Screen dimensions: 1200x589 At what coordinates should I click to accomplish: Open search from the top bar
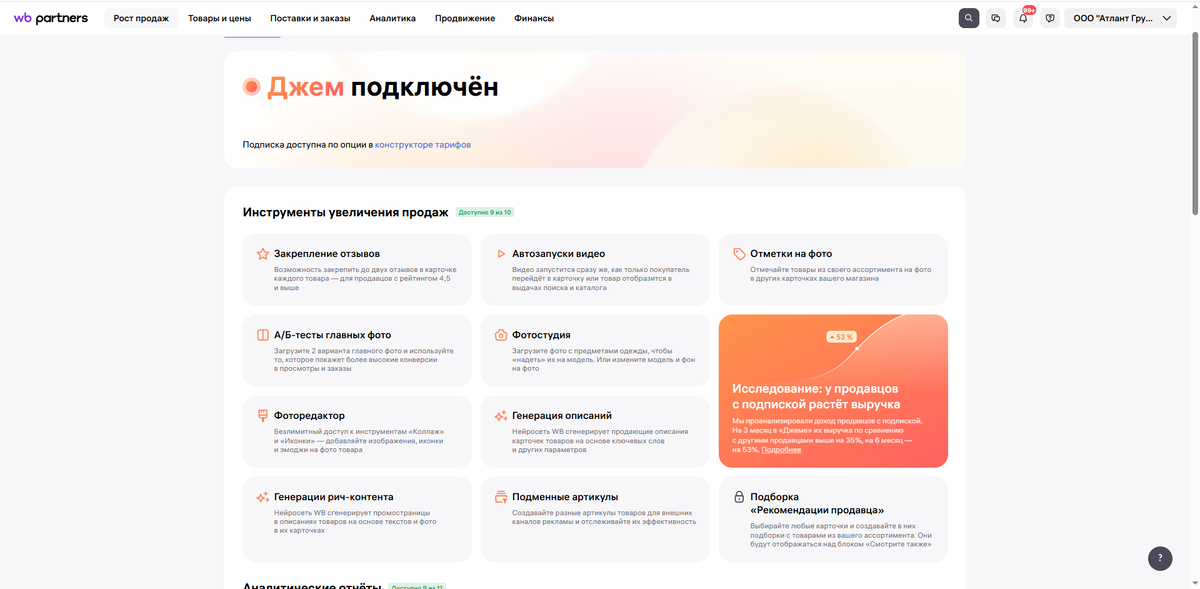point(968,17)
